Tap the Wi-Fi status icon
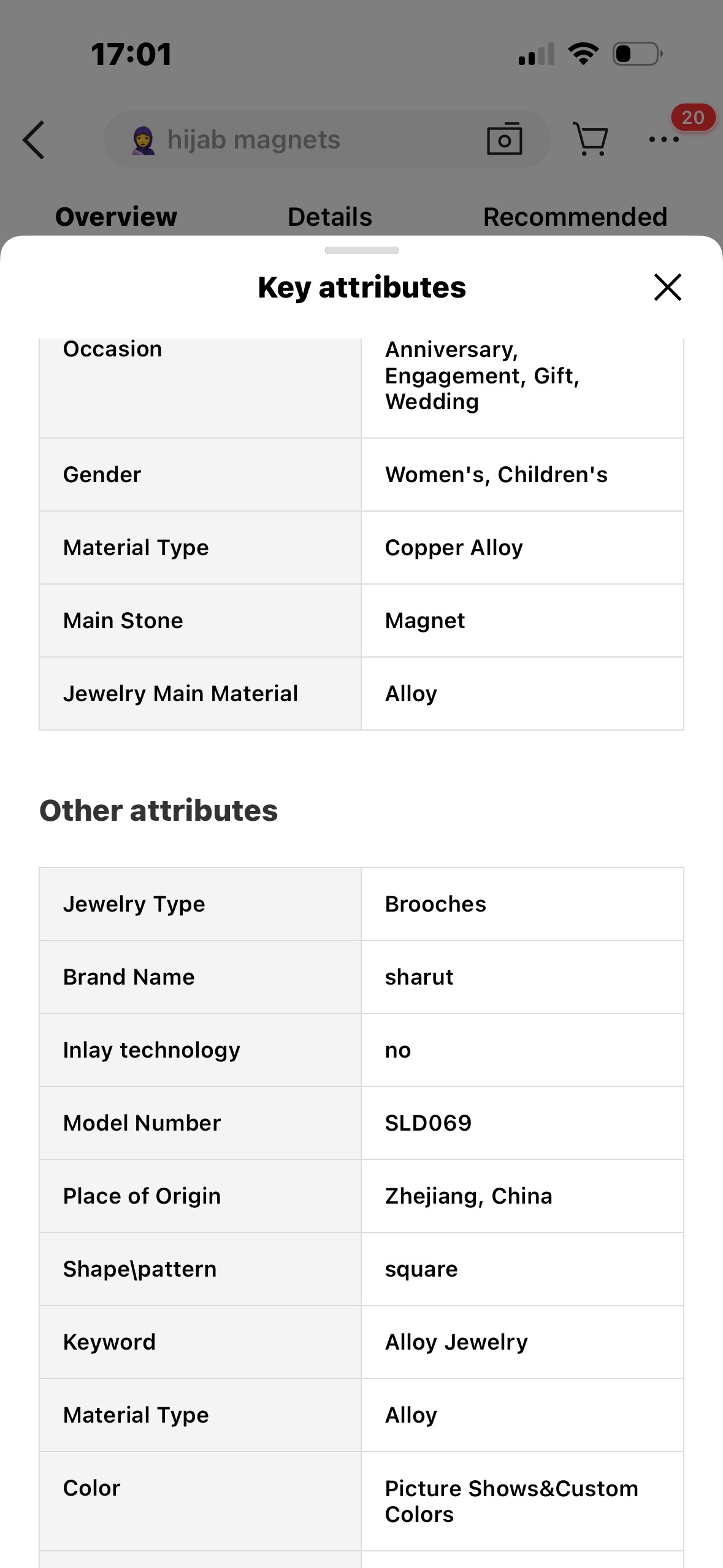The image size is (723, 1568). coord(583,54)
